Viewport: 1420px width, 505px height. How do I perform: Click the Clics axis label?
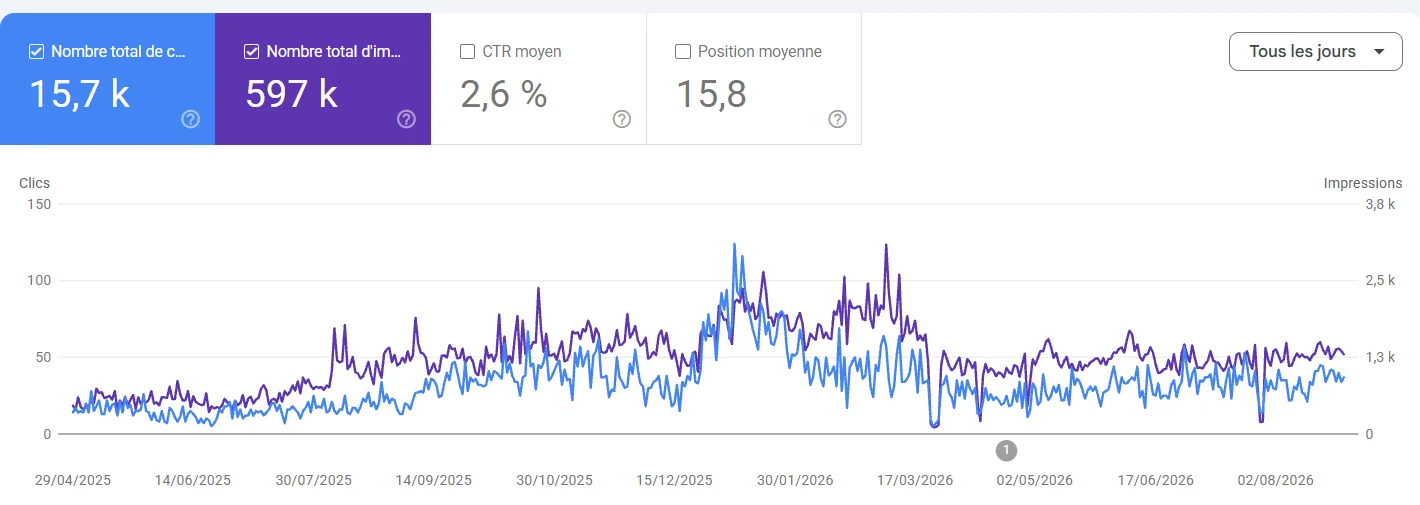point(35,183)
